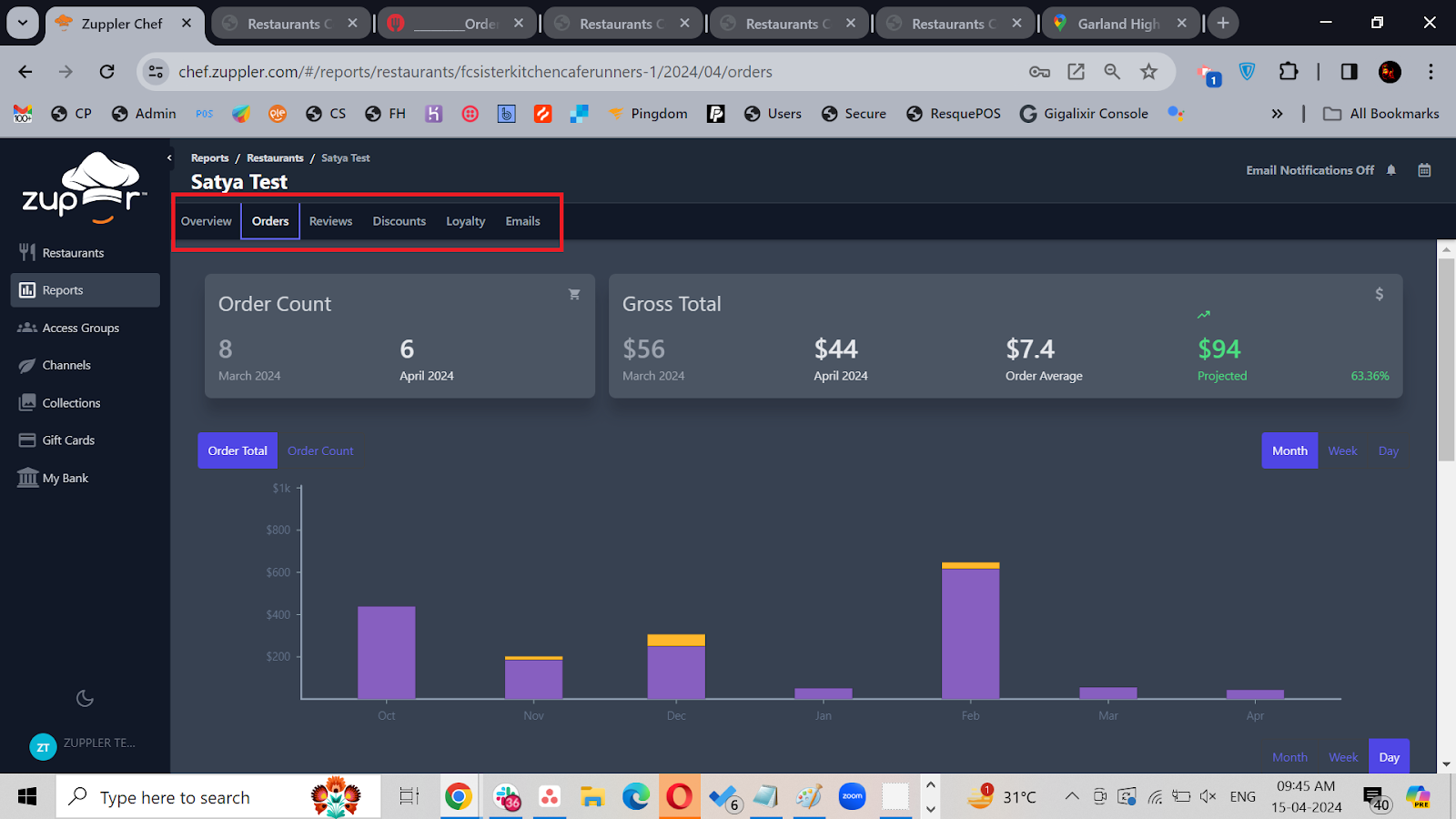Toggle the browser side panel

[1349, 72]
